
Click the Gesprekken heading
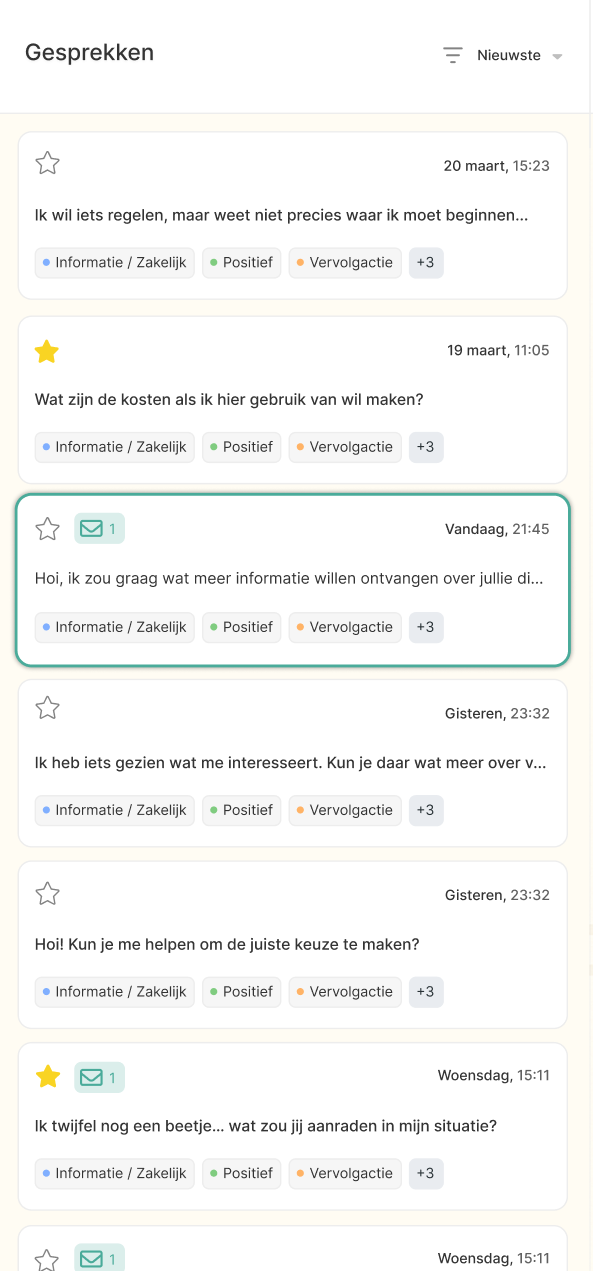click(90, 53)
